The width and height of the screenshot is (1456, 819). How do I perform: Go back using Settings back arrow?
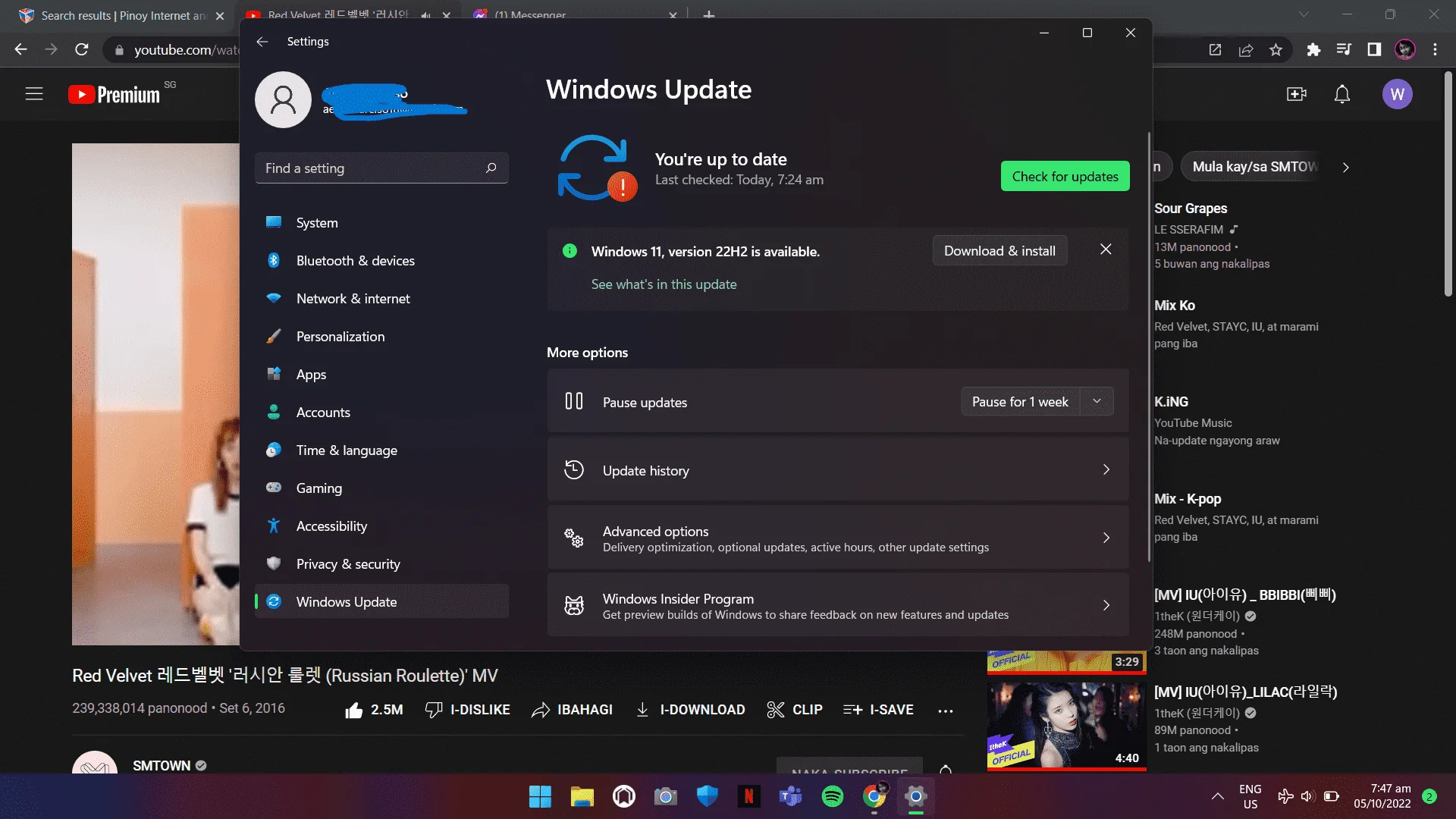coord(262,42)
